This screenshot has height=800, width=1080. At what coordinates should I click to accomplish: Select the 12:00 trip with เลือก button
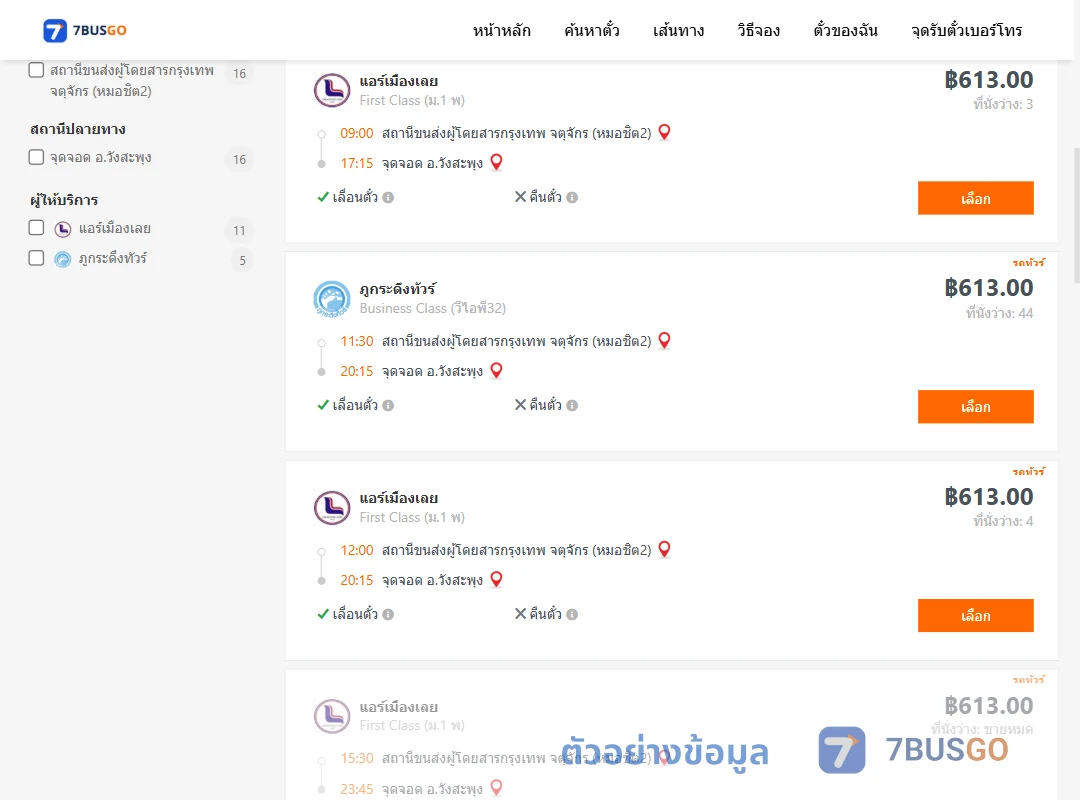point(975,615)
